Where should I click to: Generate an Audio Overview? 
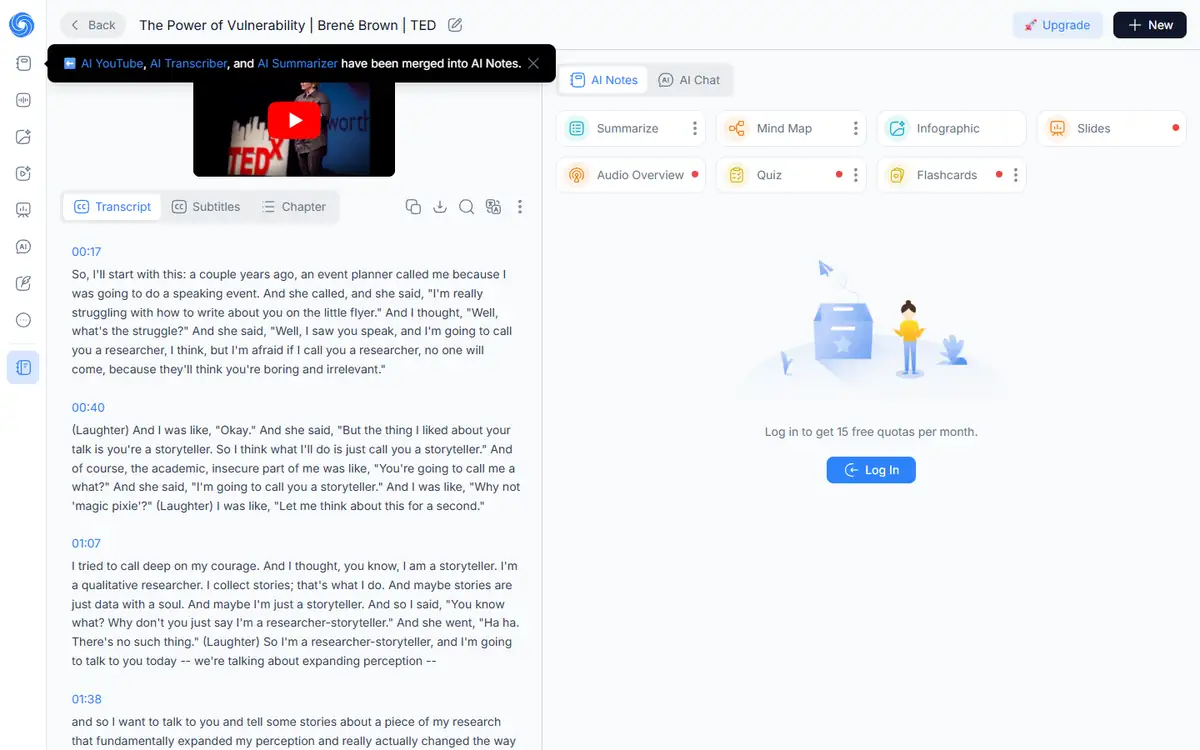631,175
